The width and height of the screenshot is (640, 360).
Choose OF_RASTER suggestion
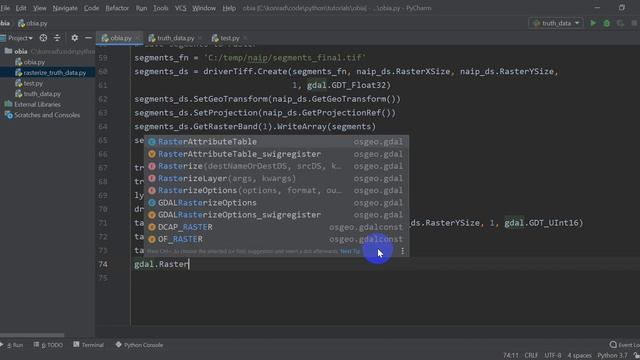[276, 239]
